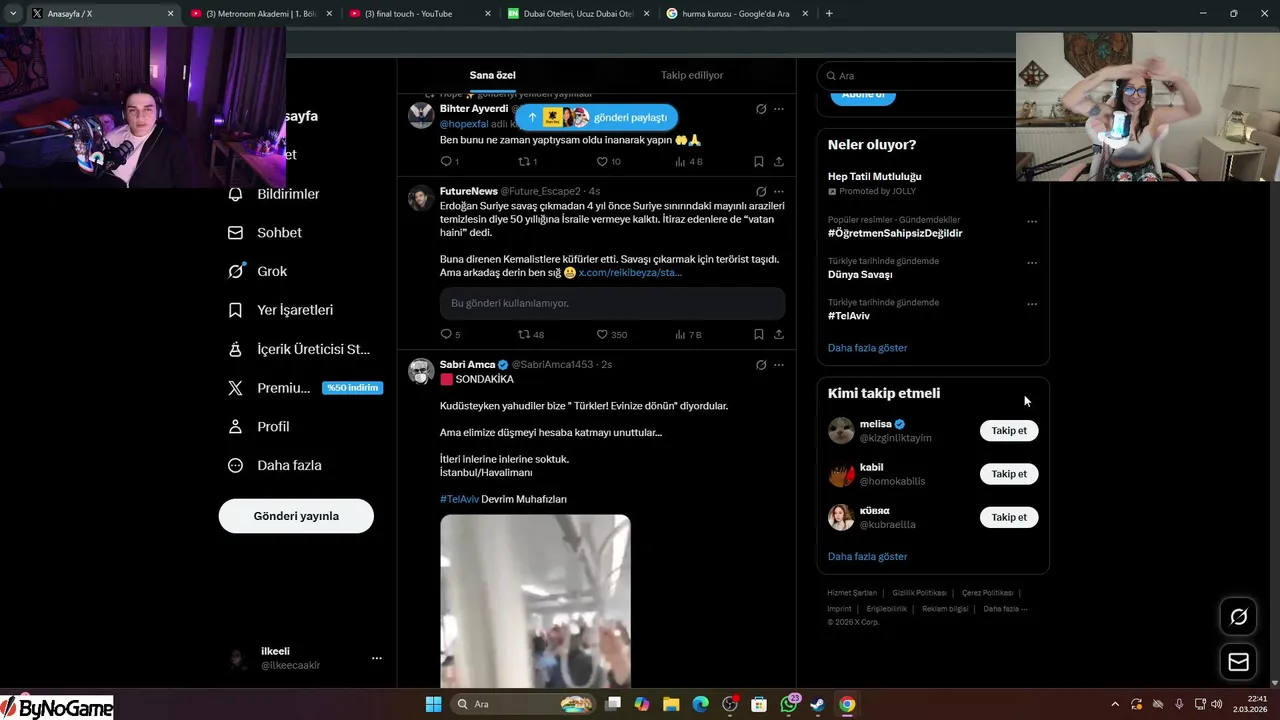Follow кüвяα with Takip et
Viewport: 1280px width, 720px height.
1009,517
